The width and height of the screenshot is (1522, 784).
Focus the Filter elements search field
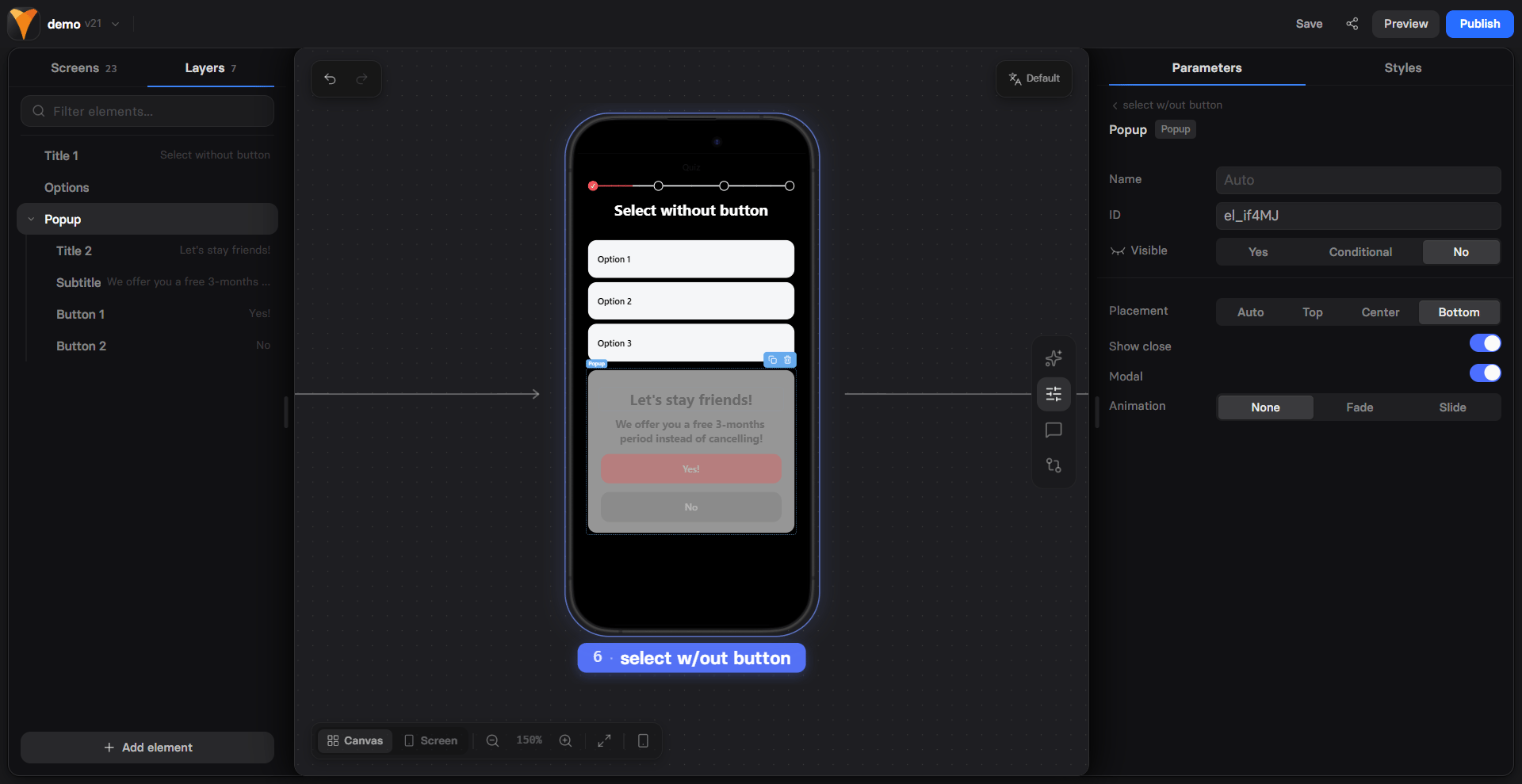pyautogui.click(x=147, y=111)
